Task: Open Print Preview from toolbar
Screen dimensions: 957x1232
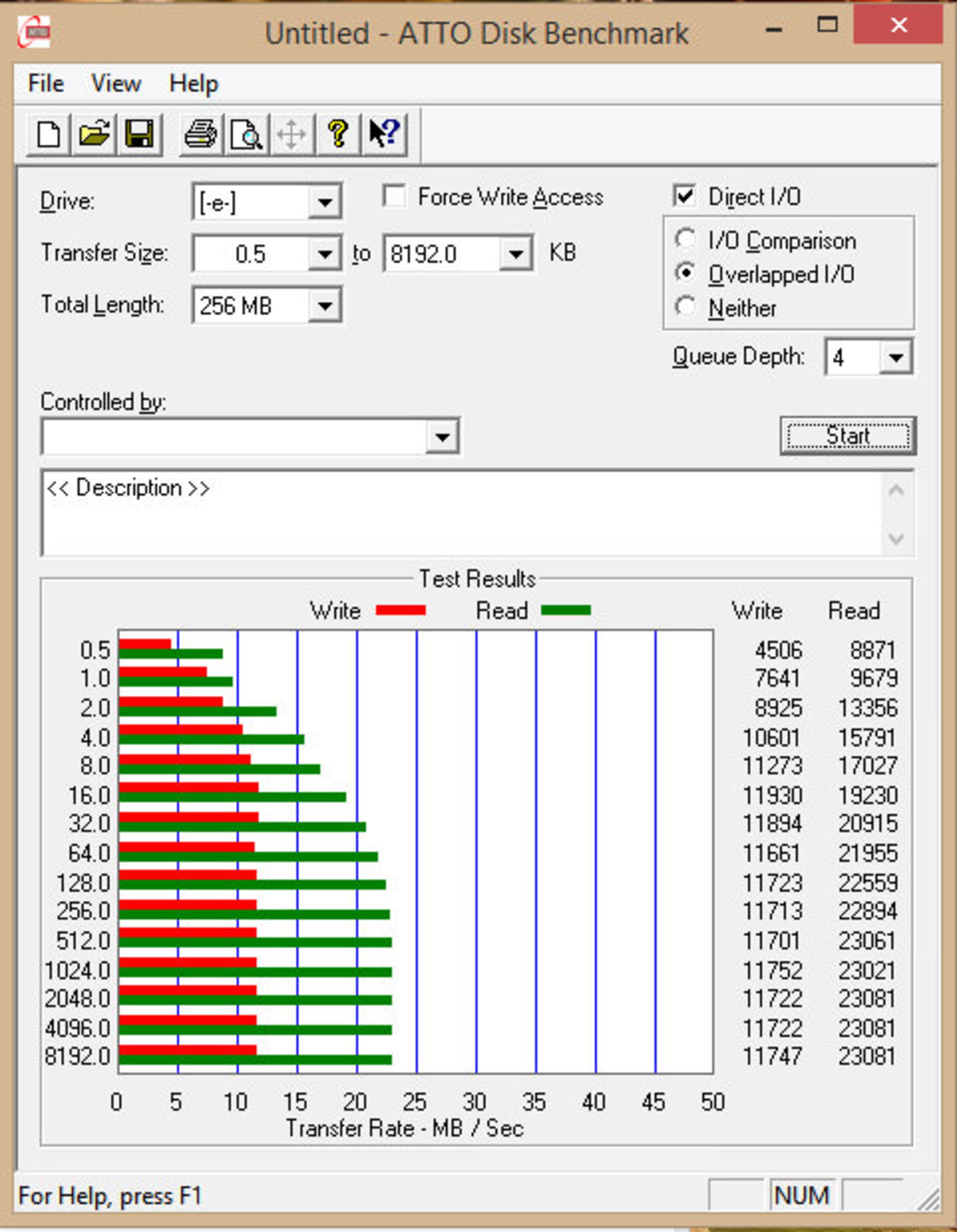Action: 246,135
